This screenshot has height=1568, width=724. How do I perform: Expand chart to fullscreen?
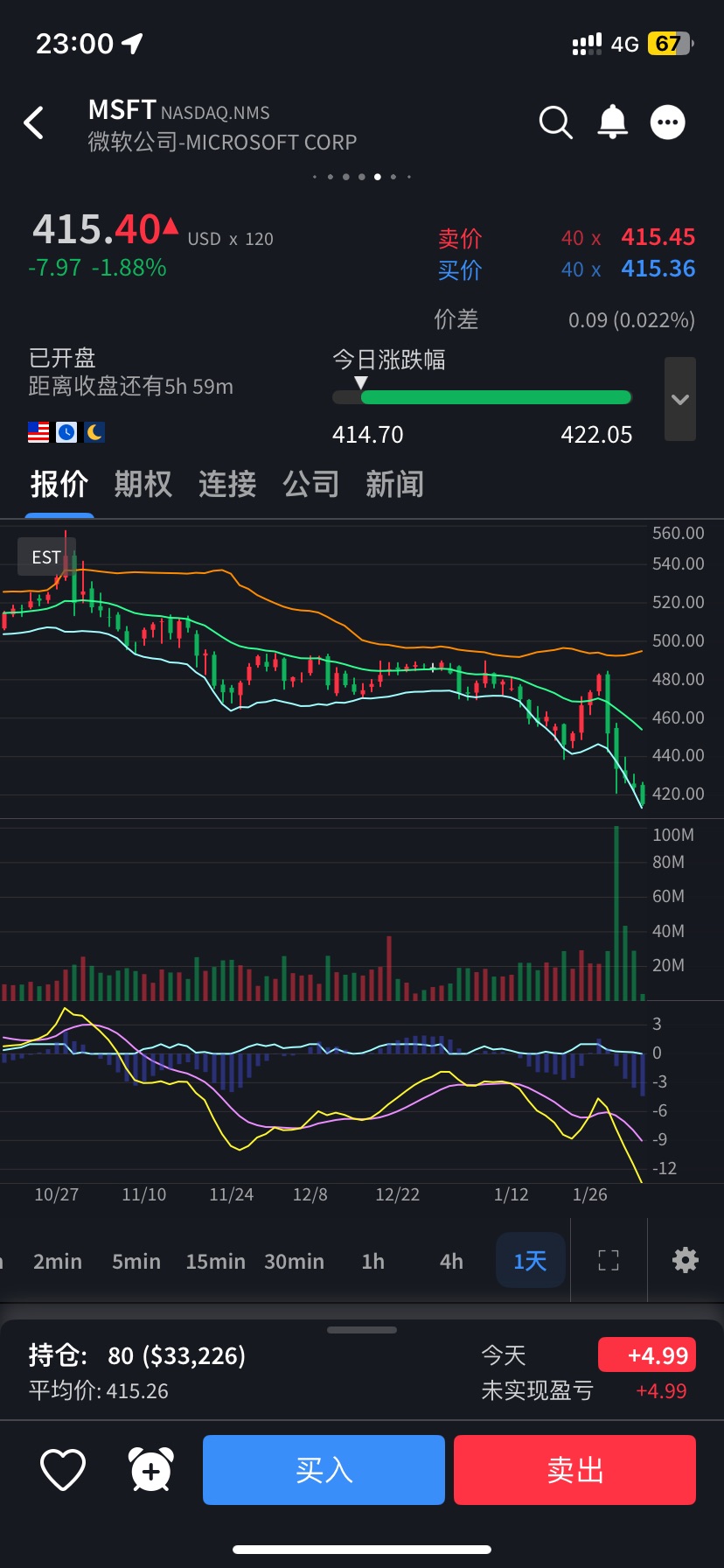(609, 1260)
